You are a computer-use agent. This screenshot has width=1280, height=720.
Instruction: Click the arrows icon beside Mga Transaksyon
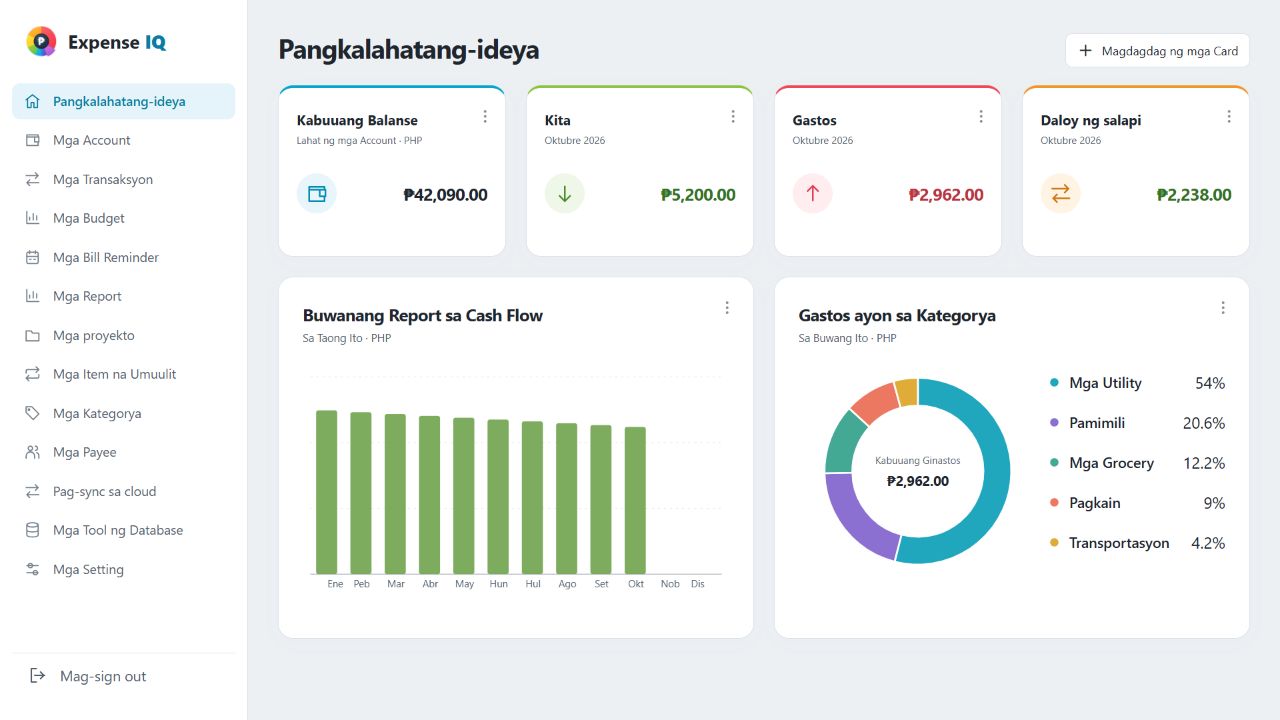[32, 179]
